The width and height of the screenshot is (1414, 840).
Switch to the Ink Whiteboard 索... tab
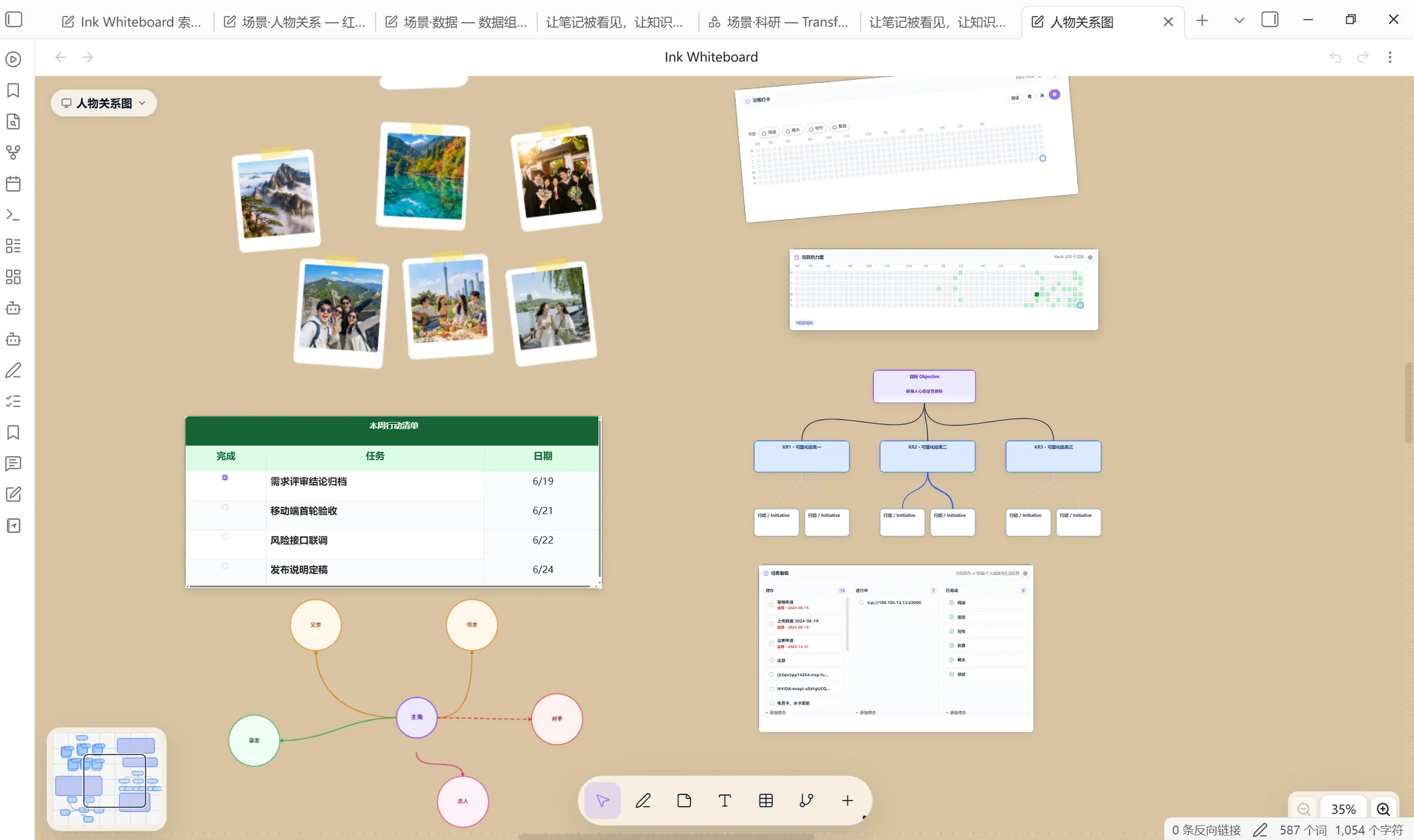click(x=132, y=22)
